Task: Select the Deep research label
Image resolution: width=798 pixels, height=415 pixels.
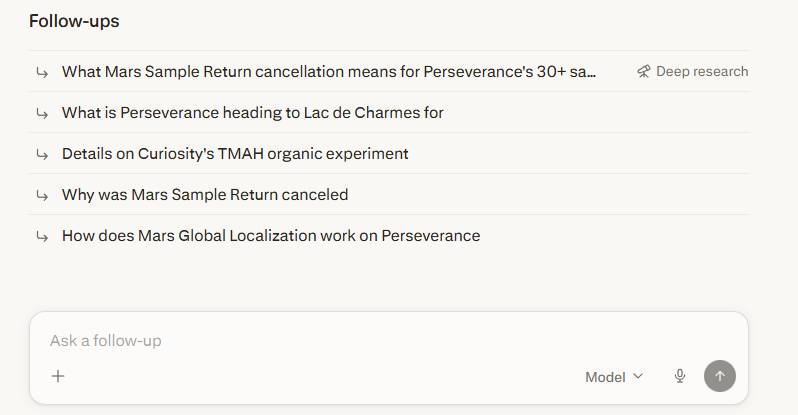Action: [x=701, y=71]
